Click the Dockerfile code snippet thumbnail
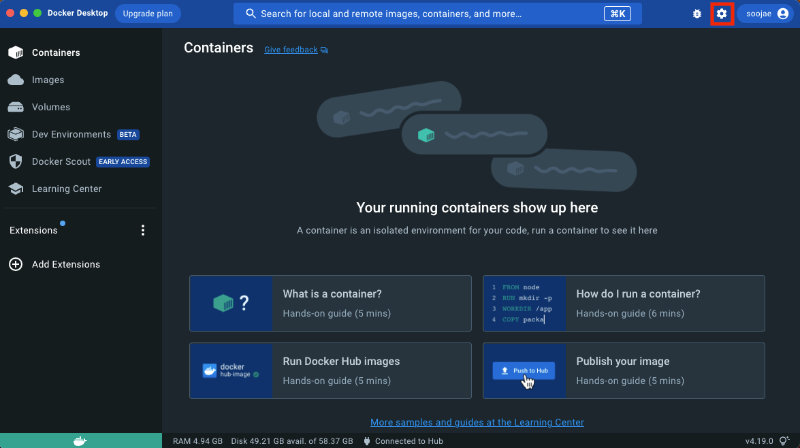800x448 pixels. (524, 304)
